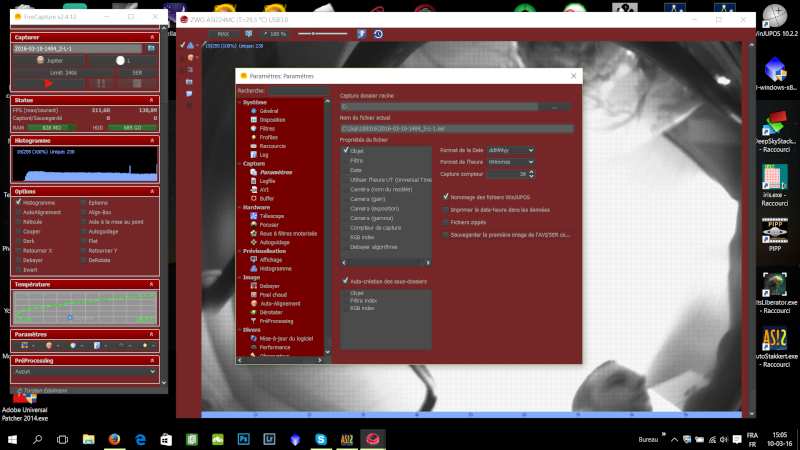This screenshot has height=450, width=800.
Task: Enable Camera (gain) file property
Action: pyautogui.click(x=346, y=199)
